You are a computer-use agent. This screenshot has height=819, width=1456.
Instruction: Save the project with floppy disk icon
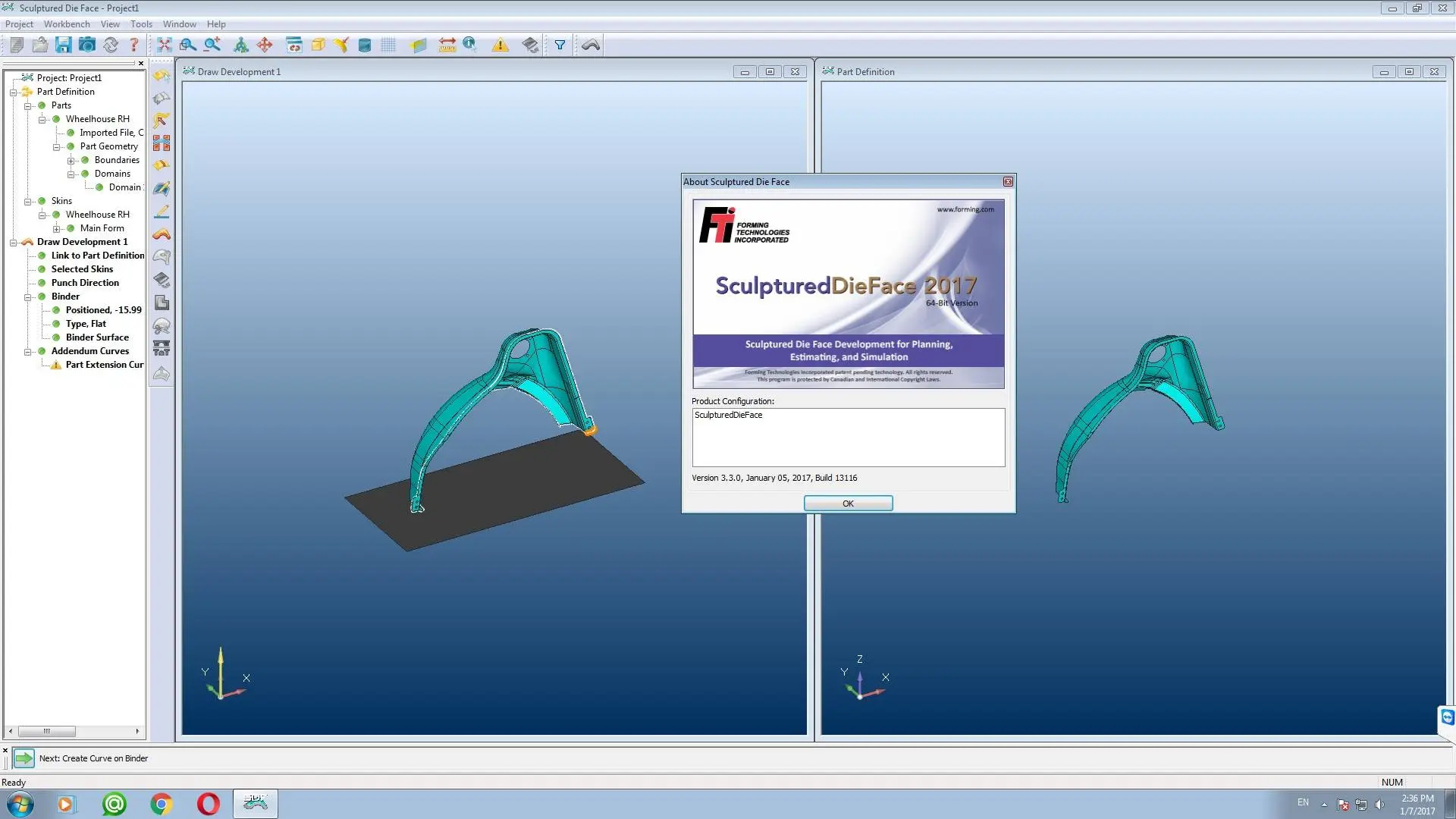click(x=64, y=45)
